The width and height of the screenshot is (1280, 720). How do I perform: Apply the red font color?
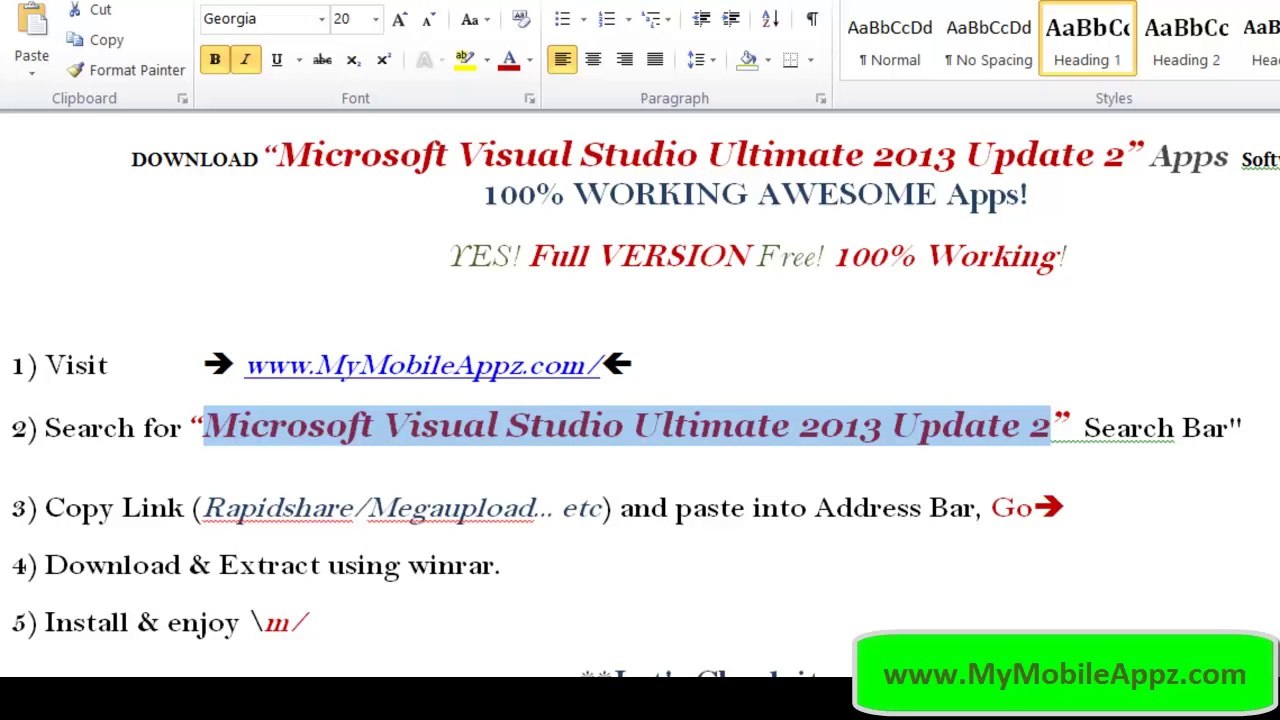[509, 60]
